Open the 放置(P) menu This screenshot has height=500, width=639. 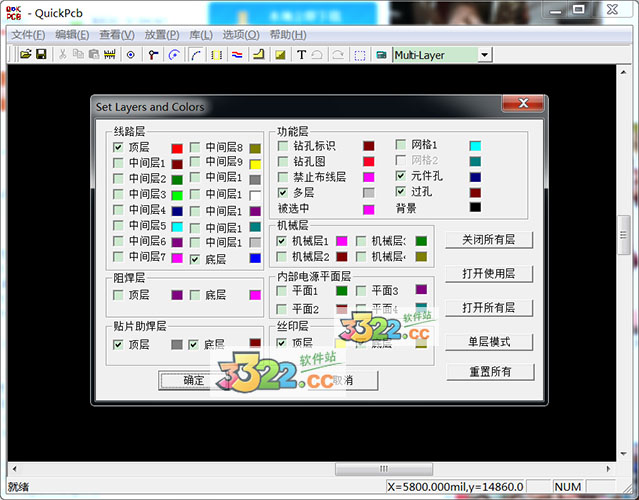(x=162, y=35)
